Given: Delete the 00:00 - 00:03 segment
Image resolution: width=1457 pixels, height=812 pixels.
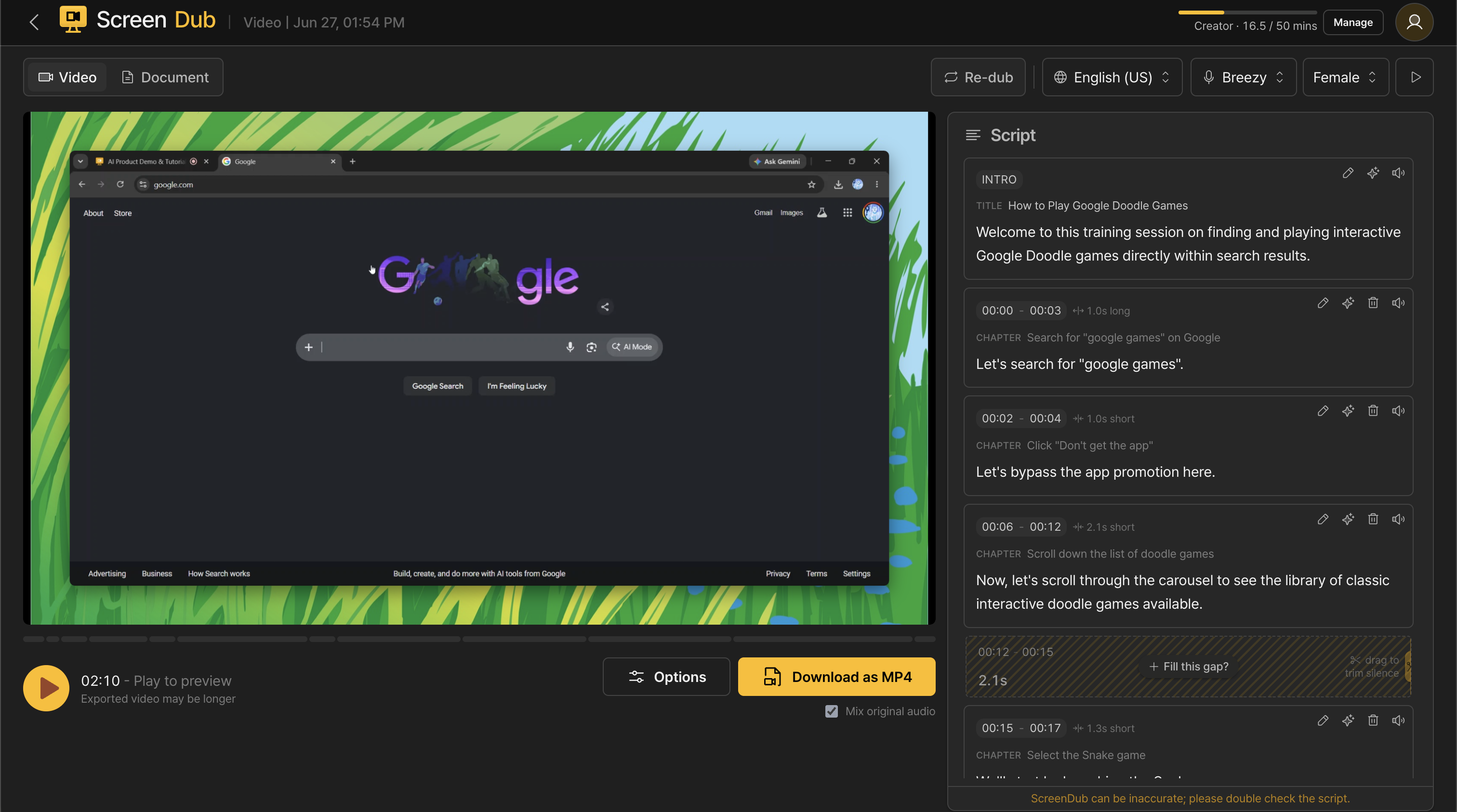Looking at the screenshot, I should click(1373, 303).
